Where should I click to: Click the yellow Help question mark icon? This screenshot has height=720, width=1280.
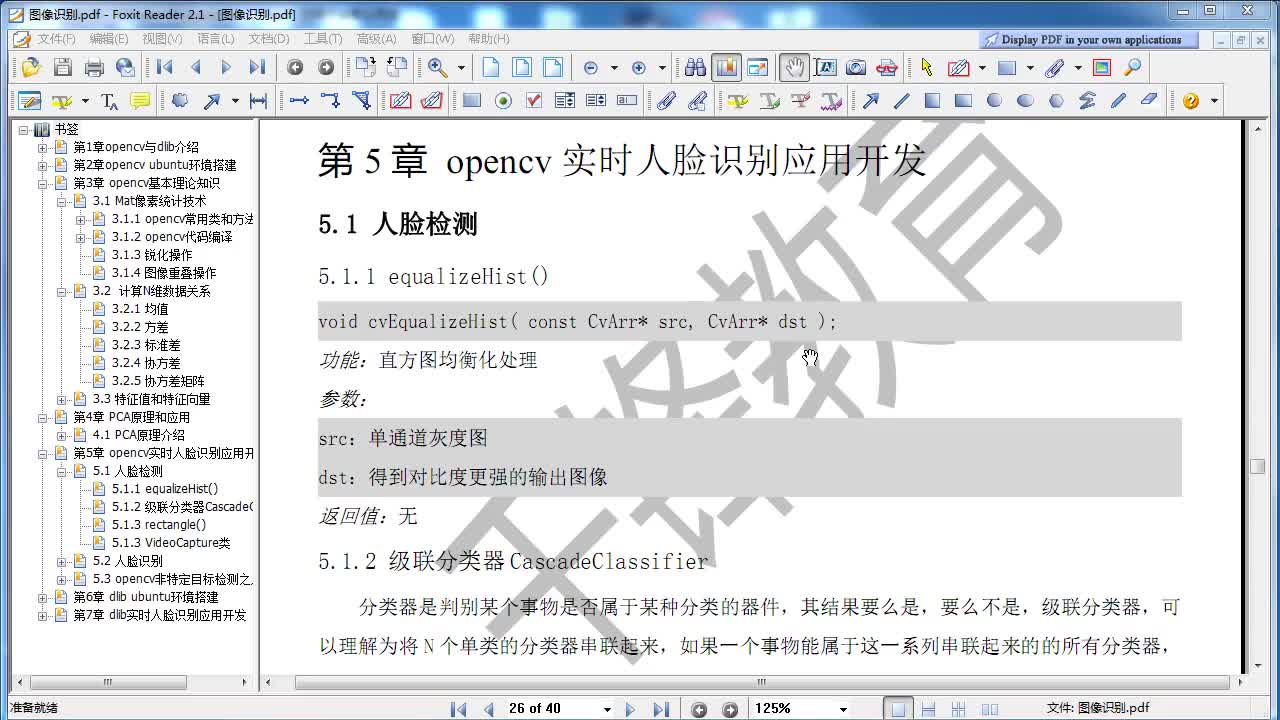pos(1190,101)
